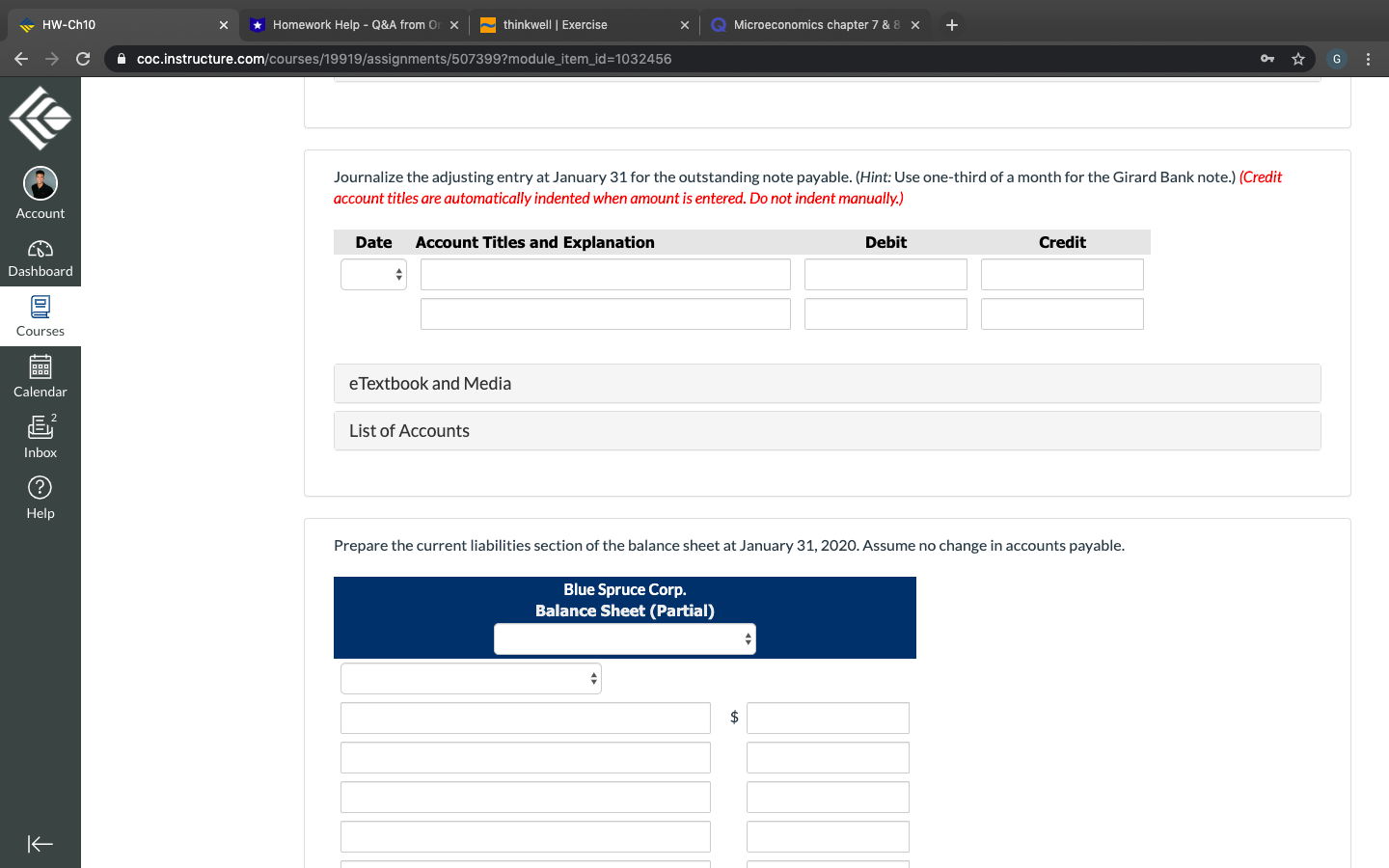Go back using browser back arrow
The image size is (1389, 868).
21,59
